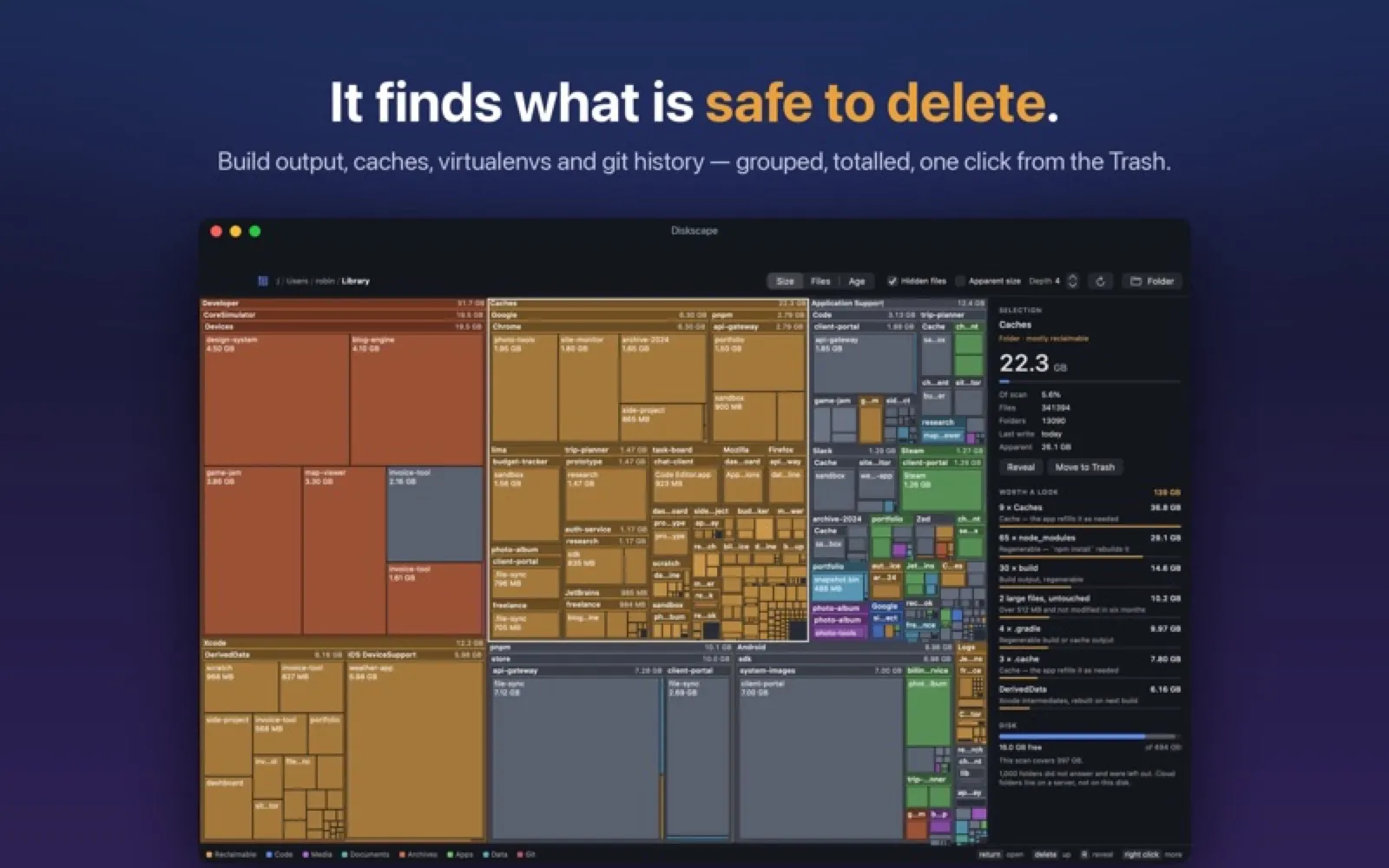1389x868 pixels.
Task: Click the Archives legend entry
Action: pyautogui.click(x=418, y=855)
